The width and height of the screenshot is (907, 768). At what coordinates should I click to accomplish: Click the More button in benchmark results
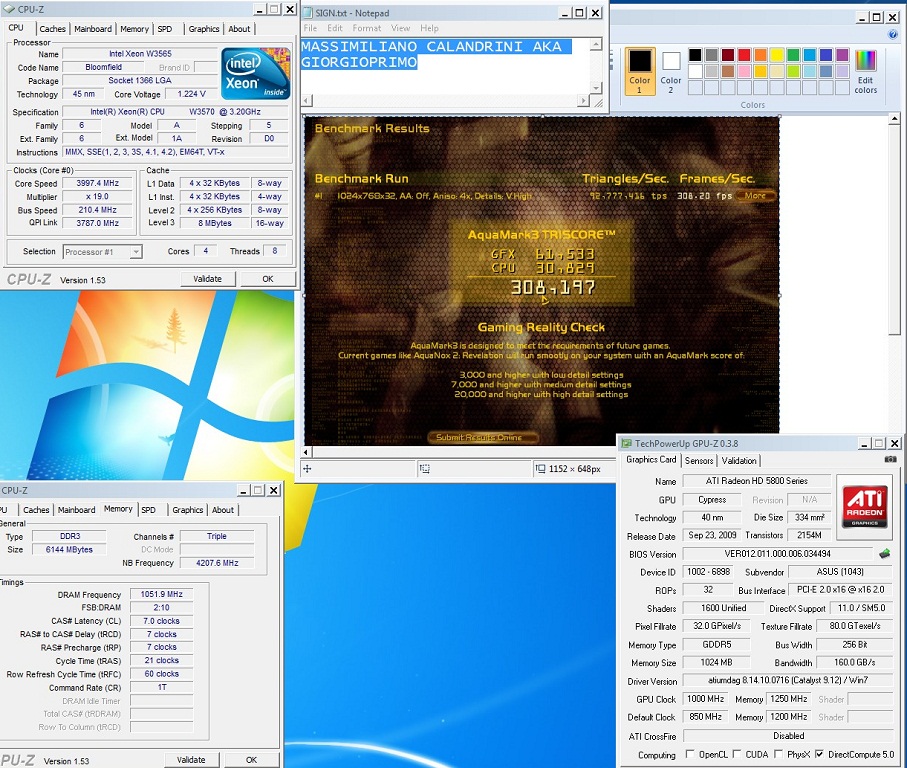[x=755, y=195]
